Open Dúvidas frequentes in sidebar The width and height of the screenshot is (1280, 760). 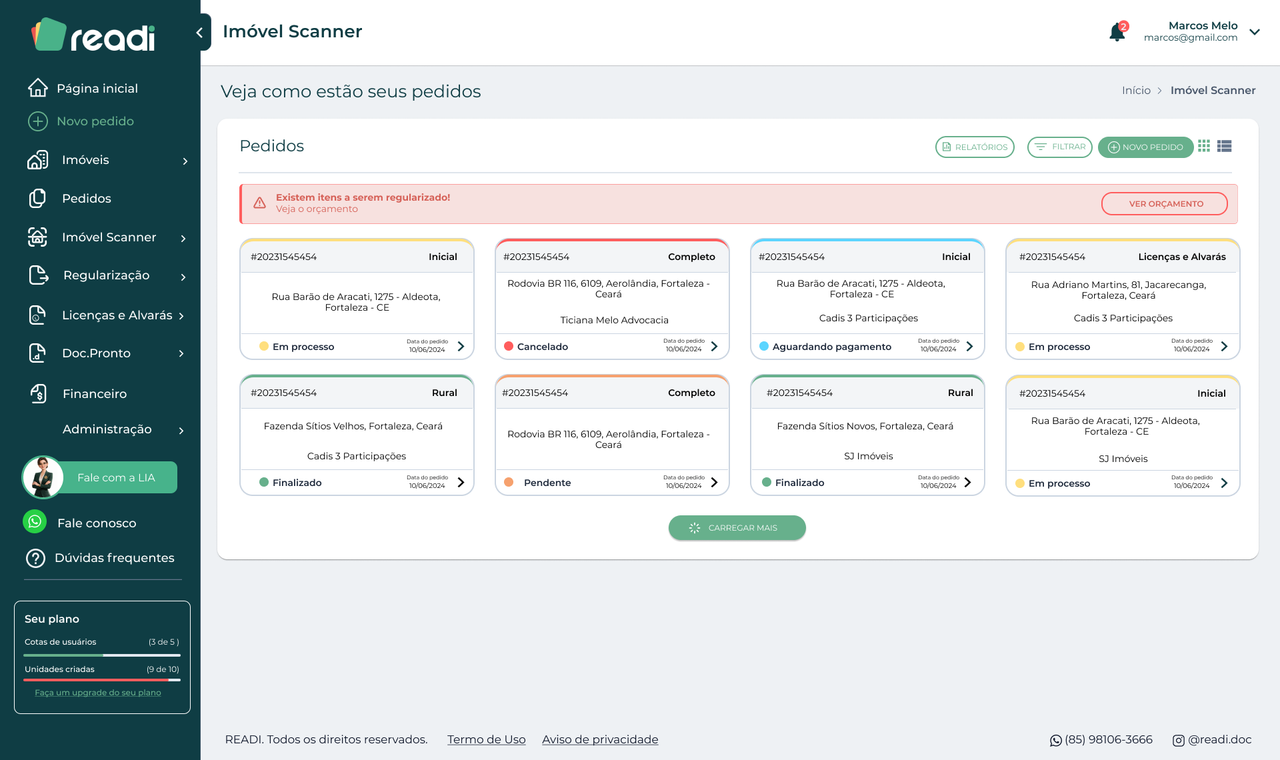click(114, 558)
